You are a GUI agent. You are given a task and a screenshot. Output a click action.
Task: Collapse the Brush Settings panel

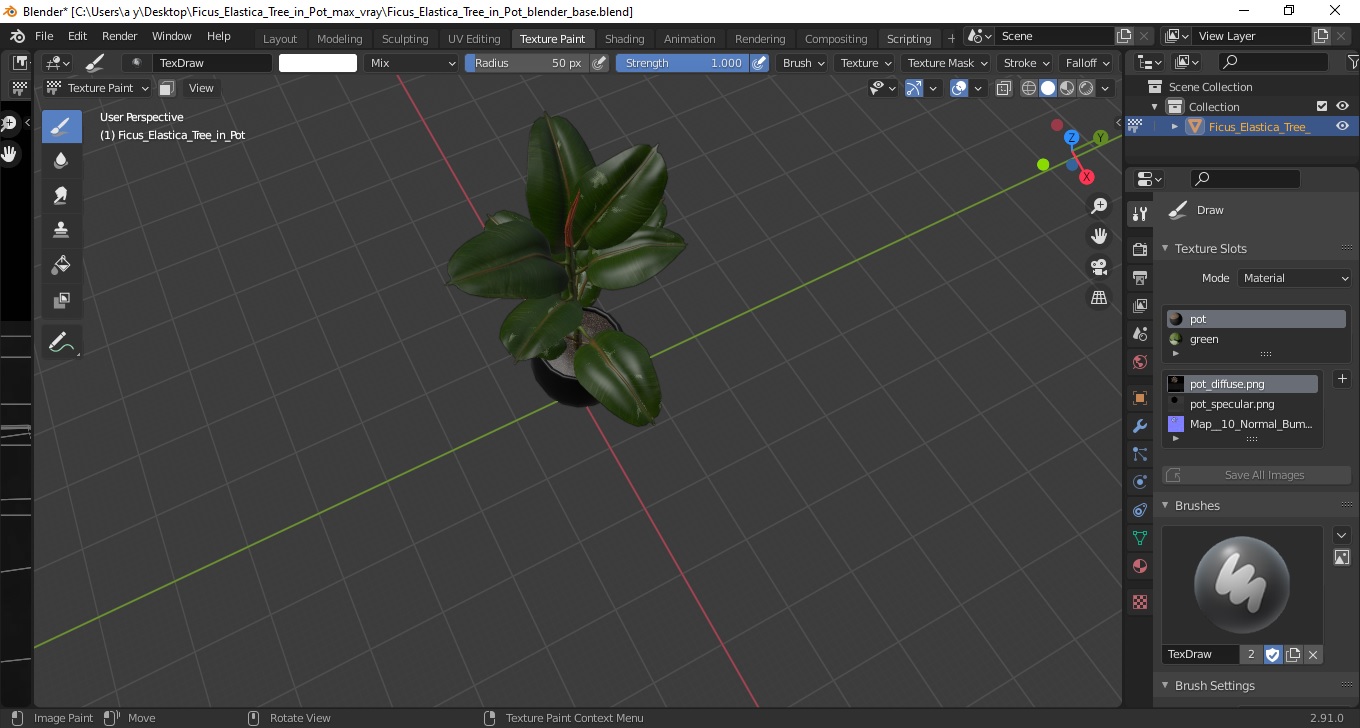coord(1165,685)
